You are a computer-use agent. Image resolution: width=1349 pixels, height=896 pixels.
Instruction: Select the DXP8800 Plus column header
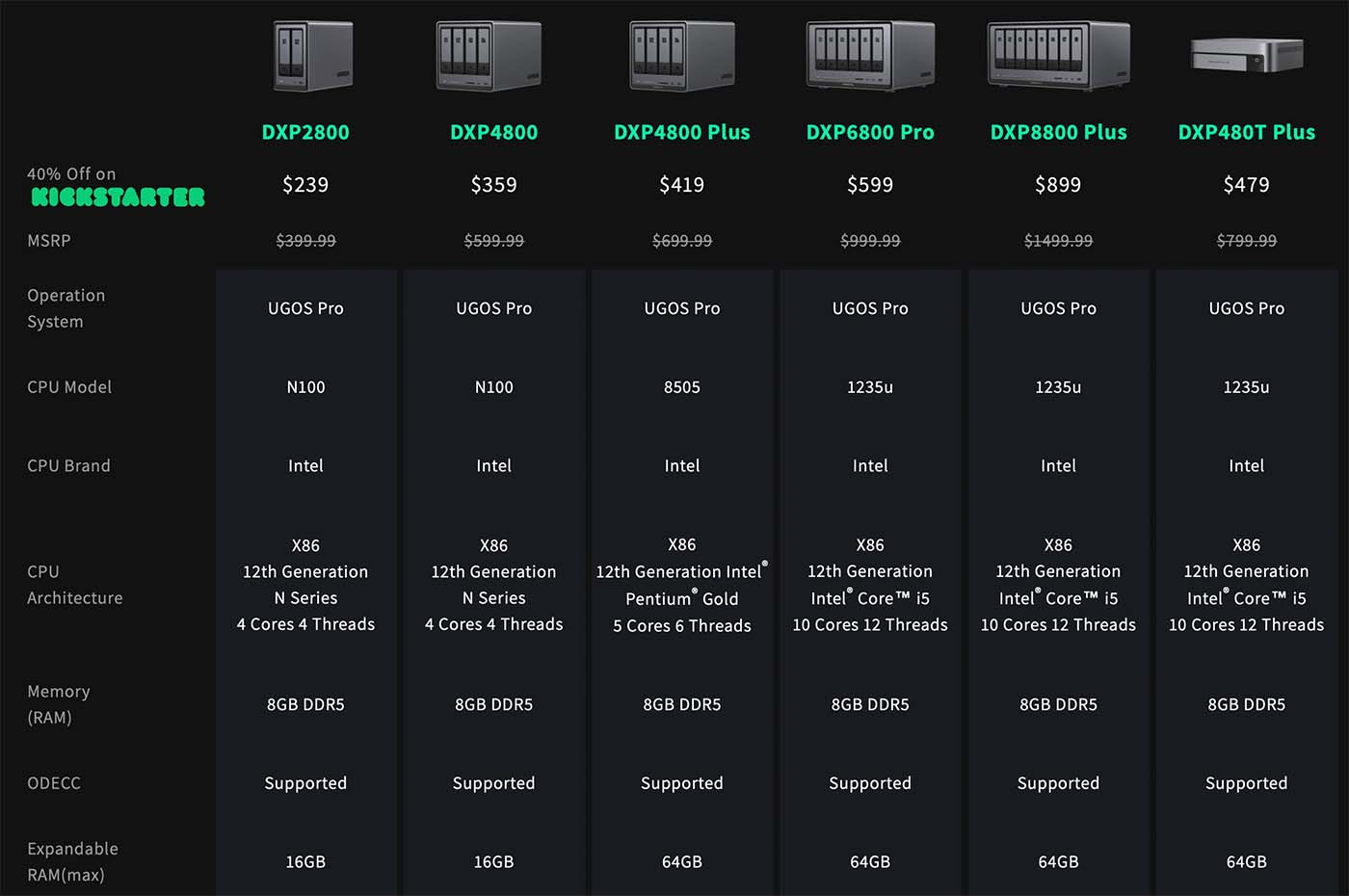(1058, 132)
